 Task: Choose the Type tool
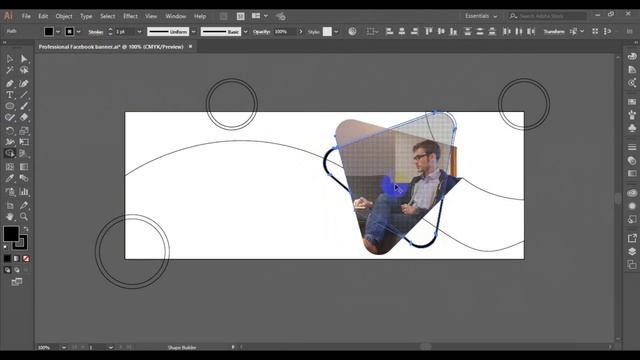point(10,95)
